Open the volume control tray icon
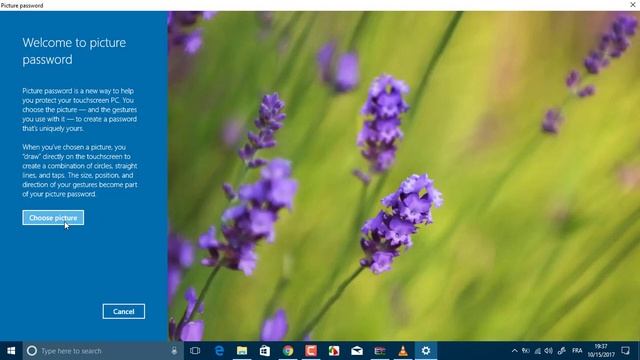Viewport: 640px width, 360px height. point(549,351)
